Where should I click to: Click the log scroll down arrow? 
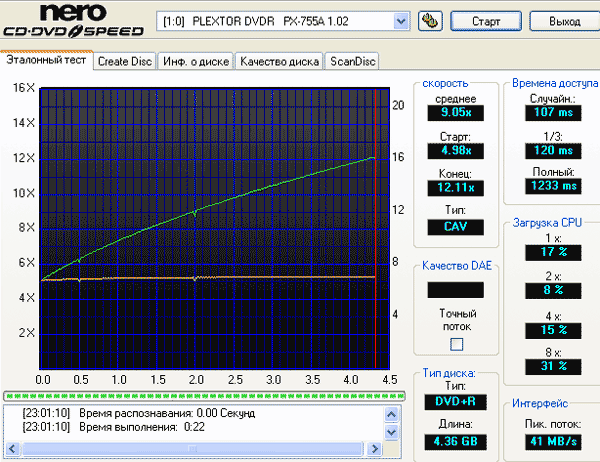click(x=391, y=432)
